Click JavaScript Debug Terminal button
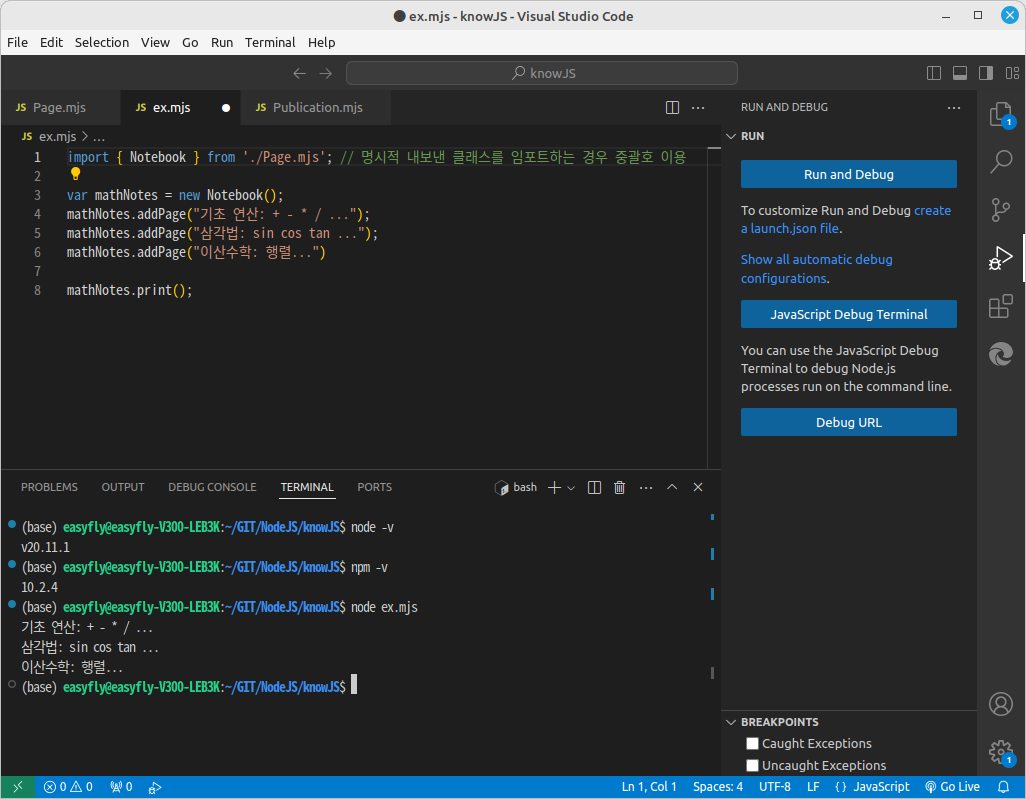The width and height of the screenshot is (1026, 799). pos(849,314)
